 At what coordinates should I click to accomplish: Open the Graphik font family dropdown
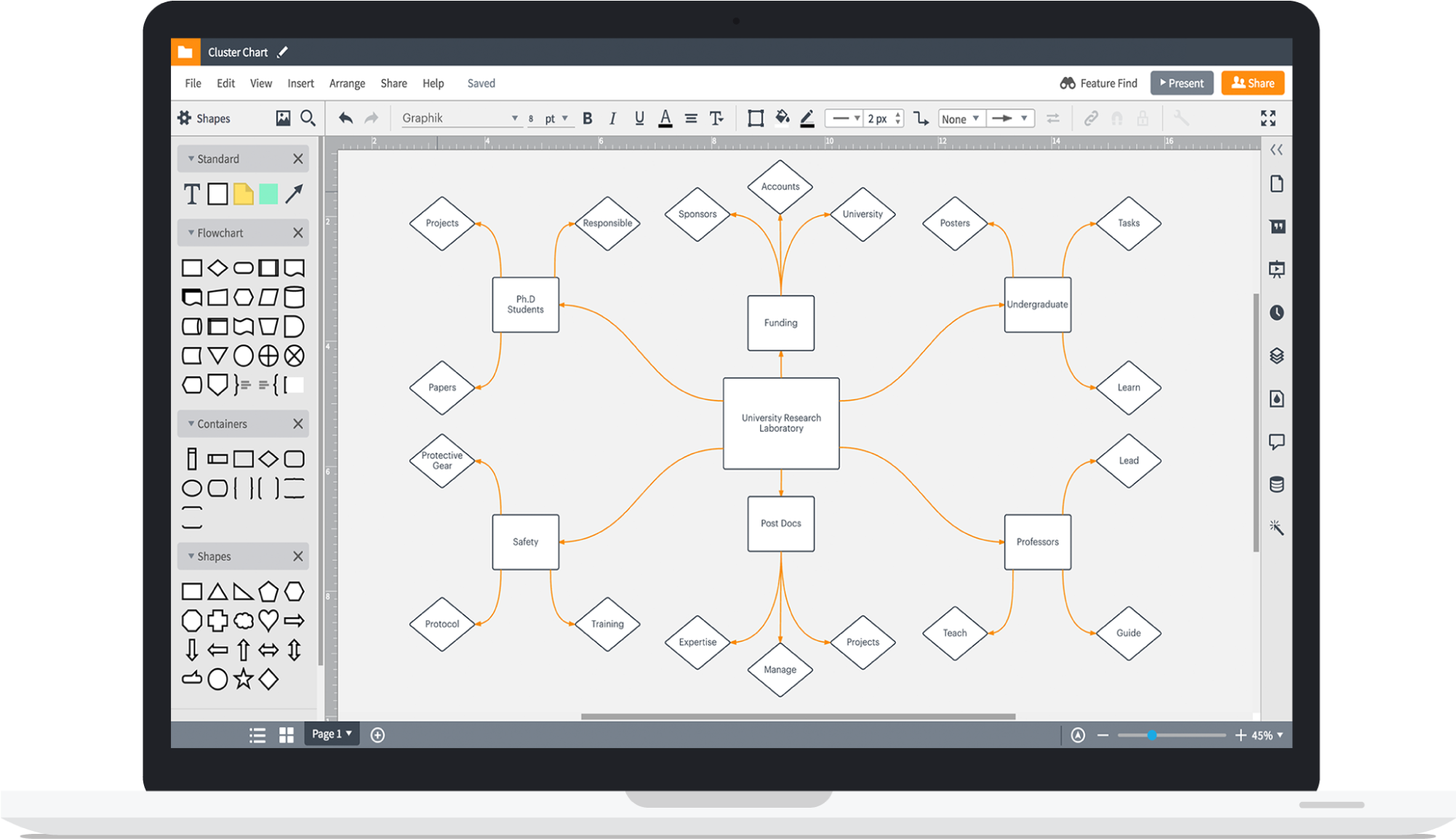pyautogui.click(x=461, y=118)
